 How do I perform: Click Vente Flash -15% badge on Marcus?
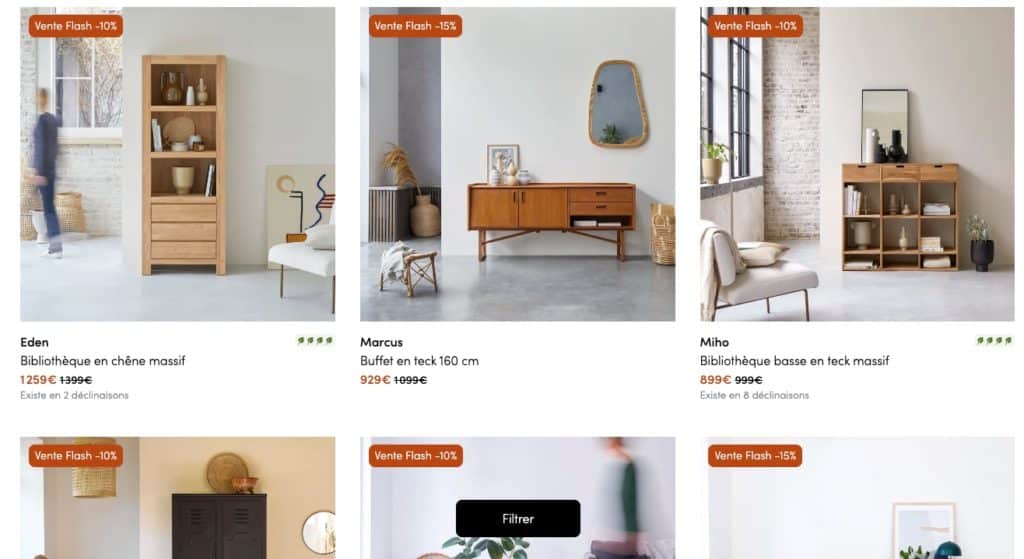click(x=415, y=26)
